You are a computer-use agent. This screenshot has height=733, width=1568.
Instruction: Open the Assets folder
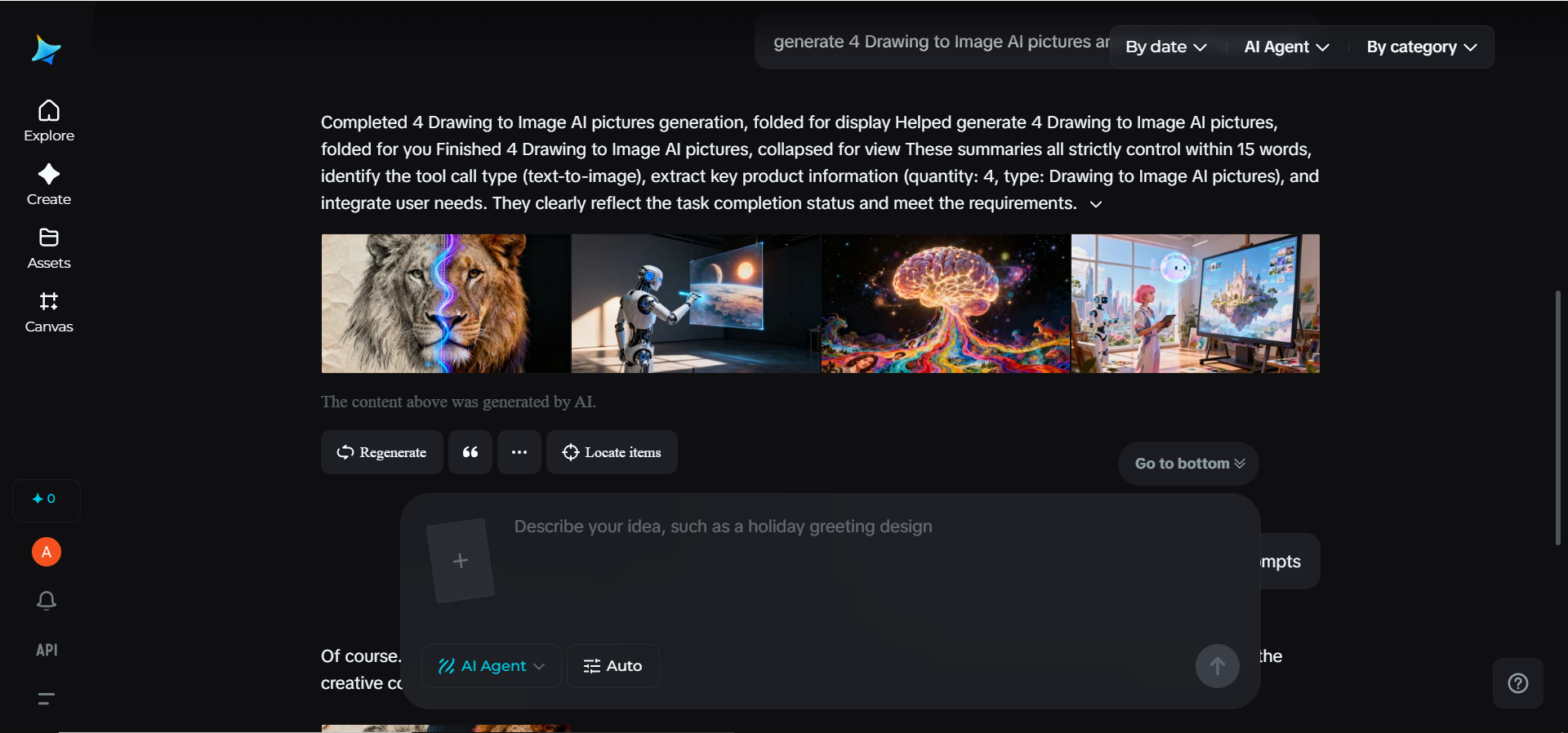pyautogui.click(x=49, y=248)
